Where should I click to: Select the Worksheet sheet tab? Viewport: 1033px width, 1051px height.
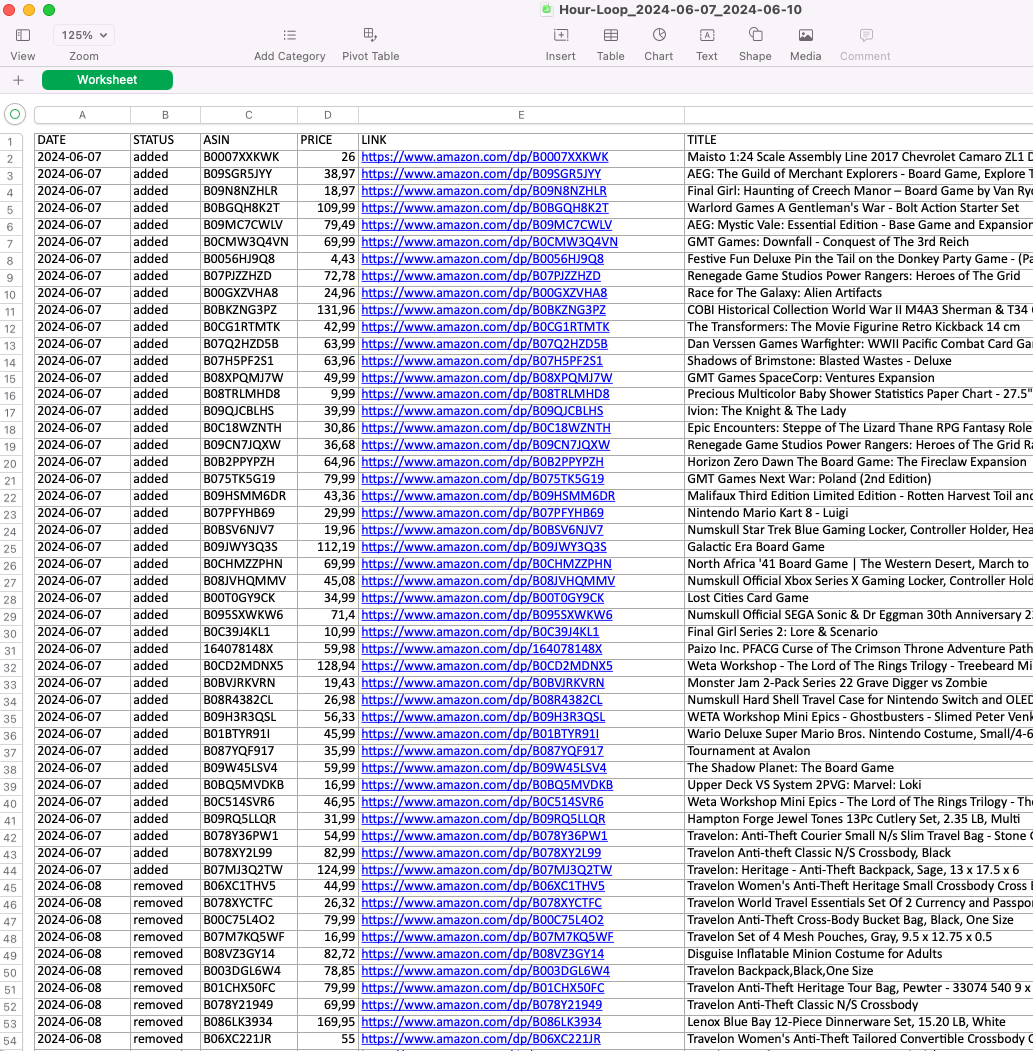107,79
